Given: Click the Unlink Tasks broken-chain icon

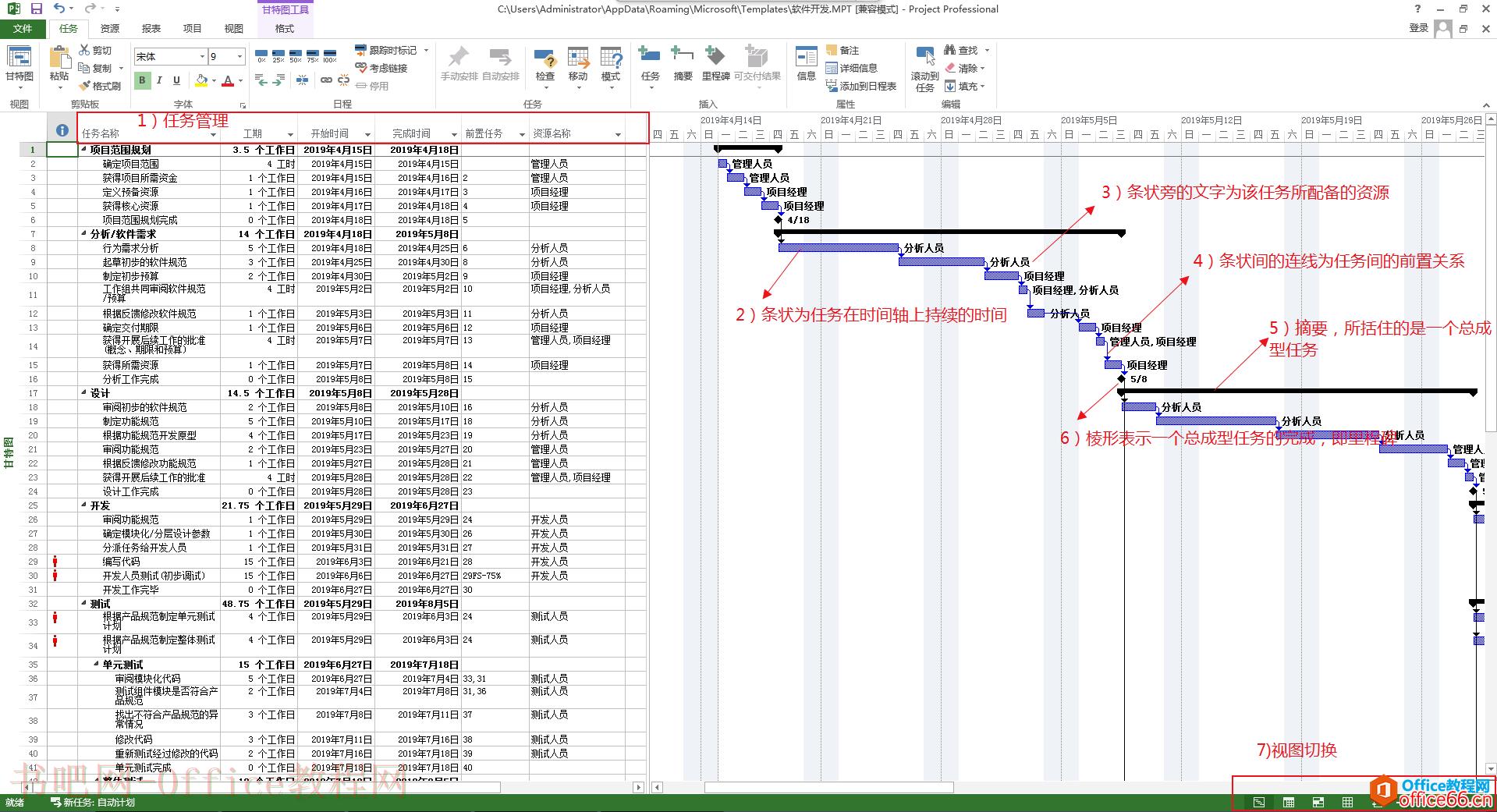Looking at the screenshot, I should (343, 80).
